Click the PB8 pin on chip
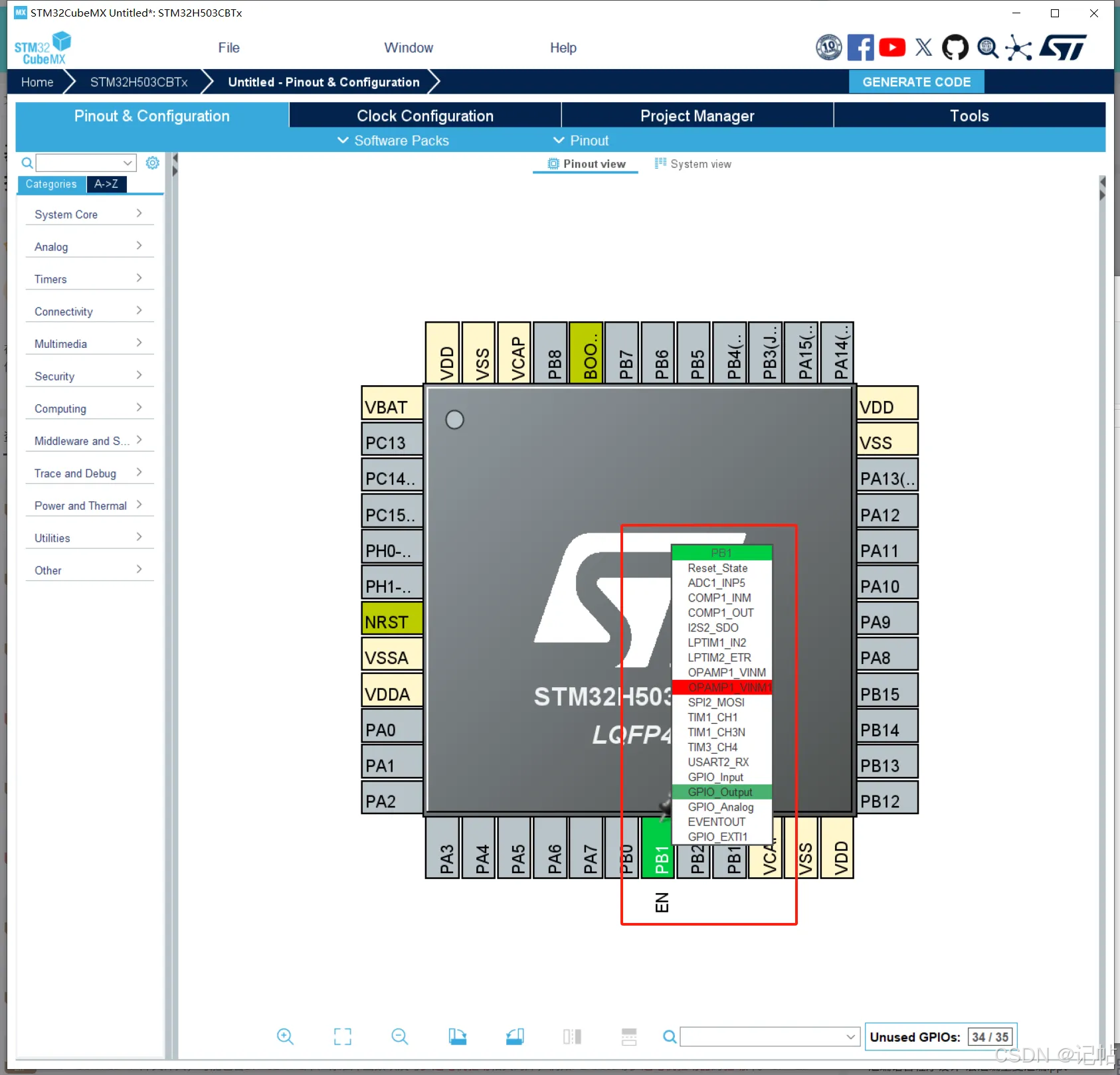Screen dimensions: 1120x1075 [x=551, y=353]
